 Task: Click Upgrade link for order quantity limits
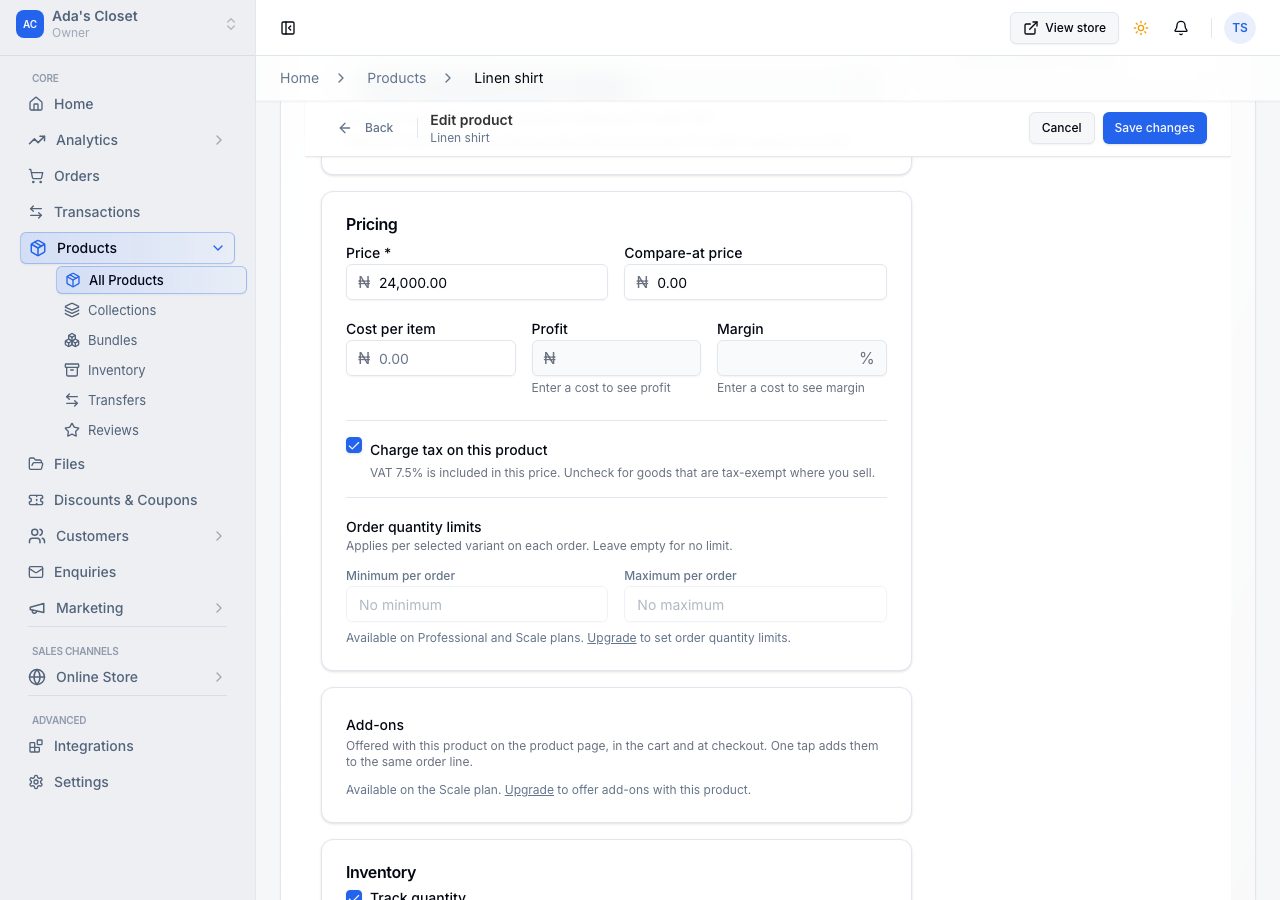click(611, 638)
